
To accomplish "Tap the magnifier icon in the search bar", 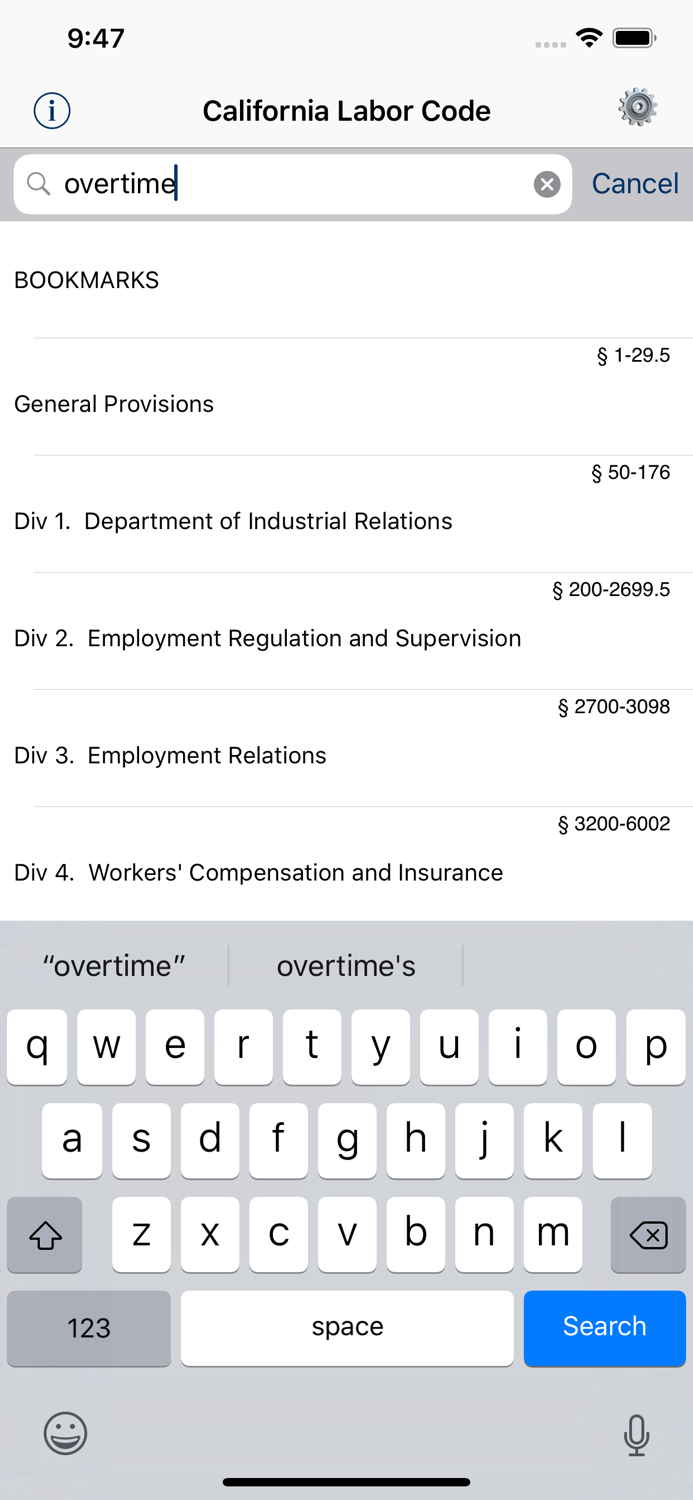I will pyautogui.click(x=38, y=184).
